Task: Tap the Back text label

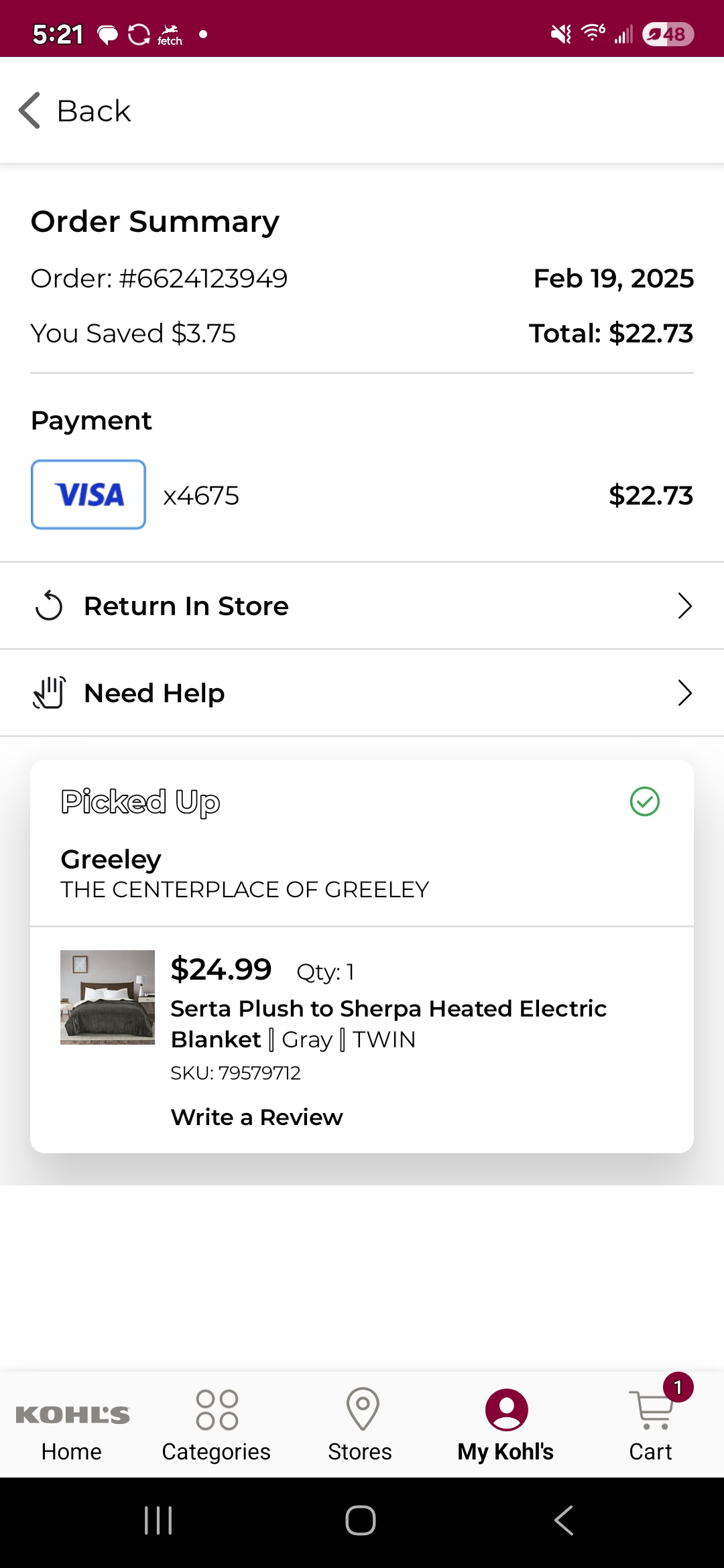Action: [94, 111]
